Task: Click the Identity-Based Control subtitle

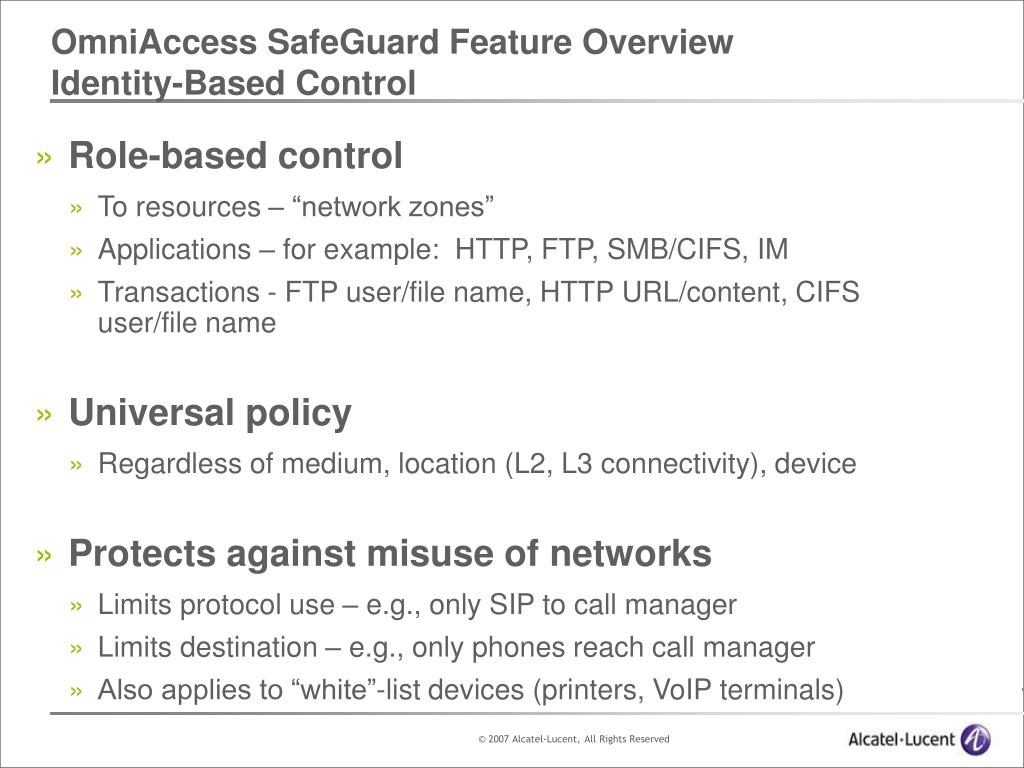Action: 233,84
